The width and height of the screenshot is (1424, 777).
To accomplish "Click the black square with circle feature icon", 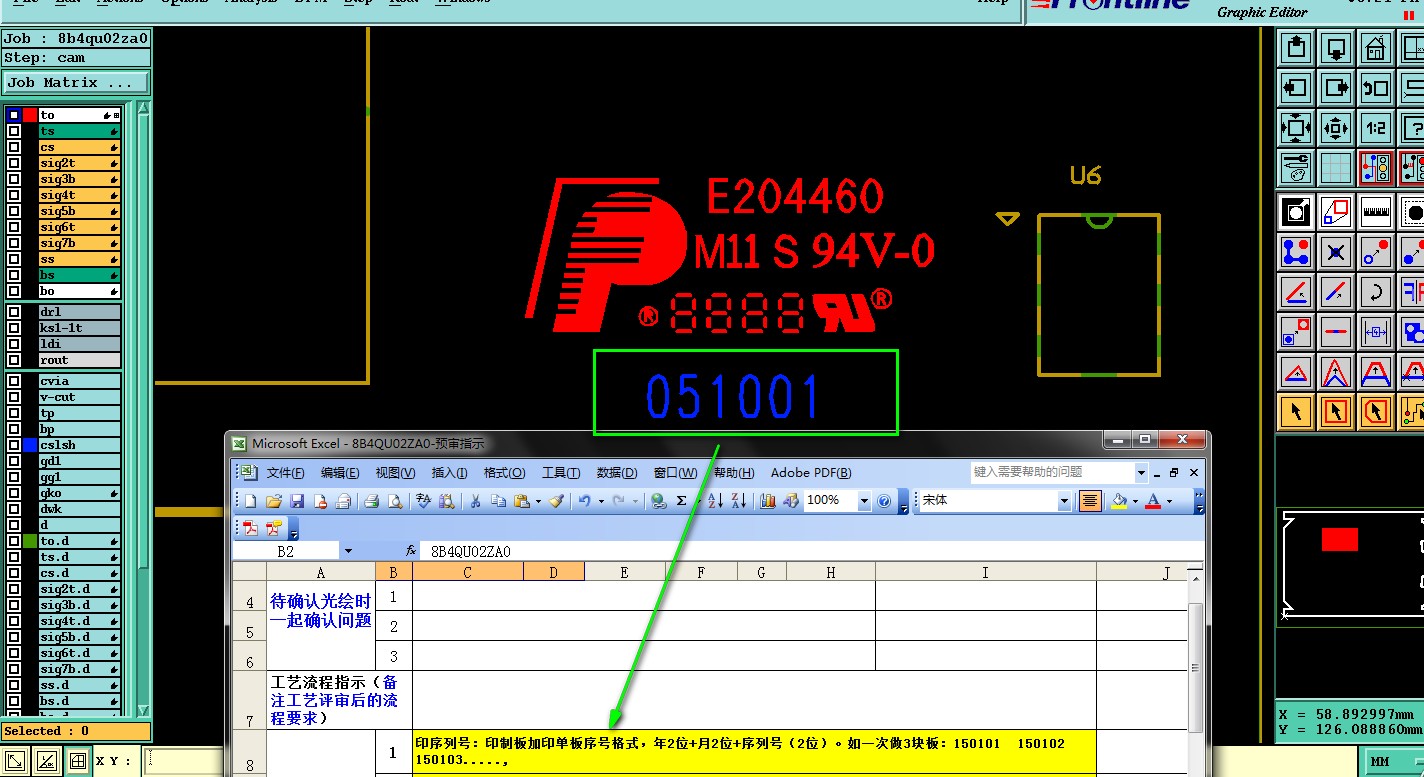I will 1296,212.
